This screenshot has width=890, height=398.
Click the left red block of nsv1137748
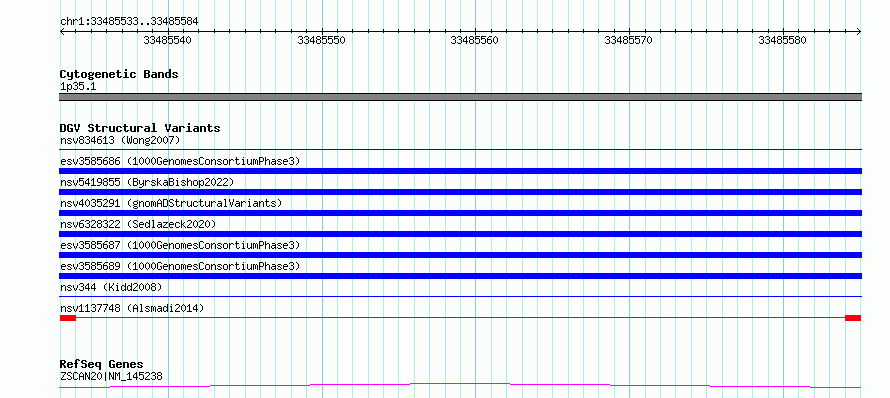tap(68, 318)
